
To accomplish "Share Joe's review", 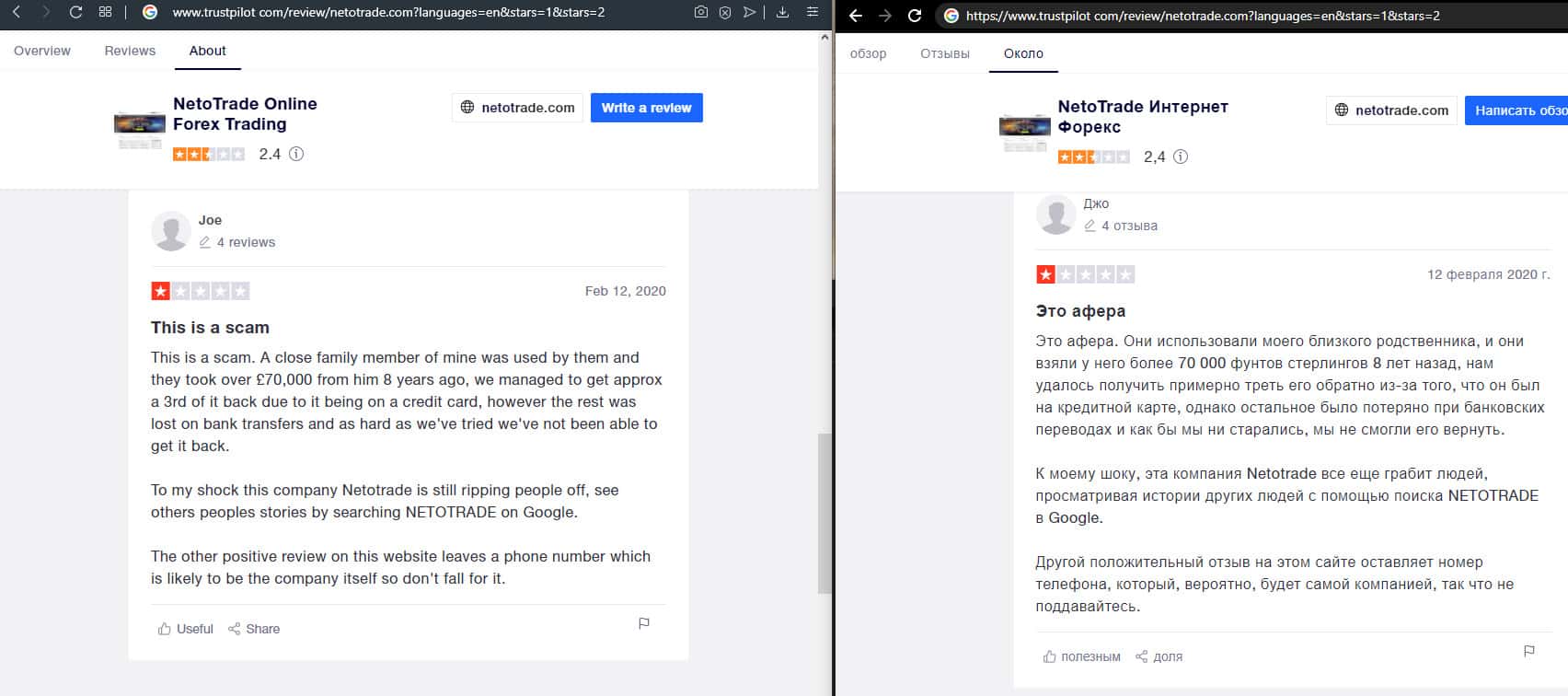I will [x=254, y=629].
